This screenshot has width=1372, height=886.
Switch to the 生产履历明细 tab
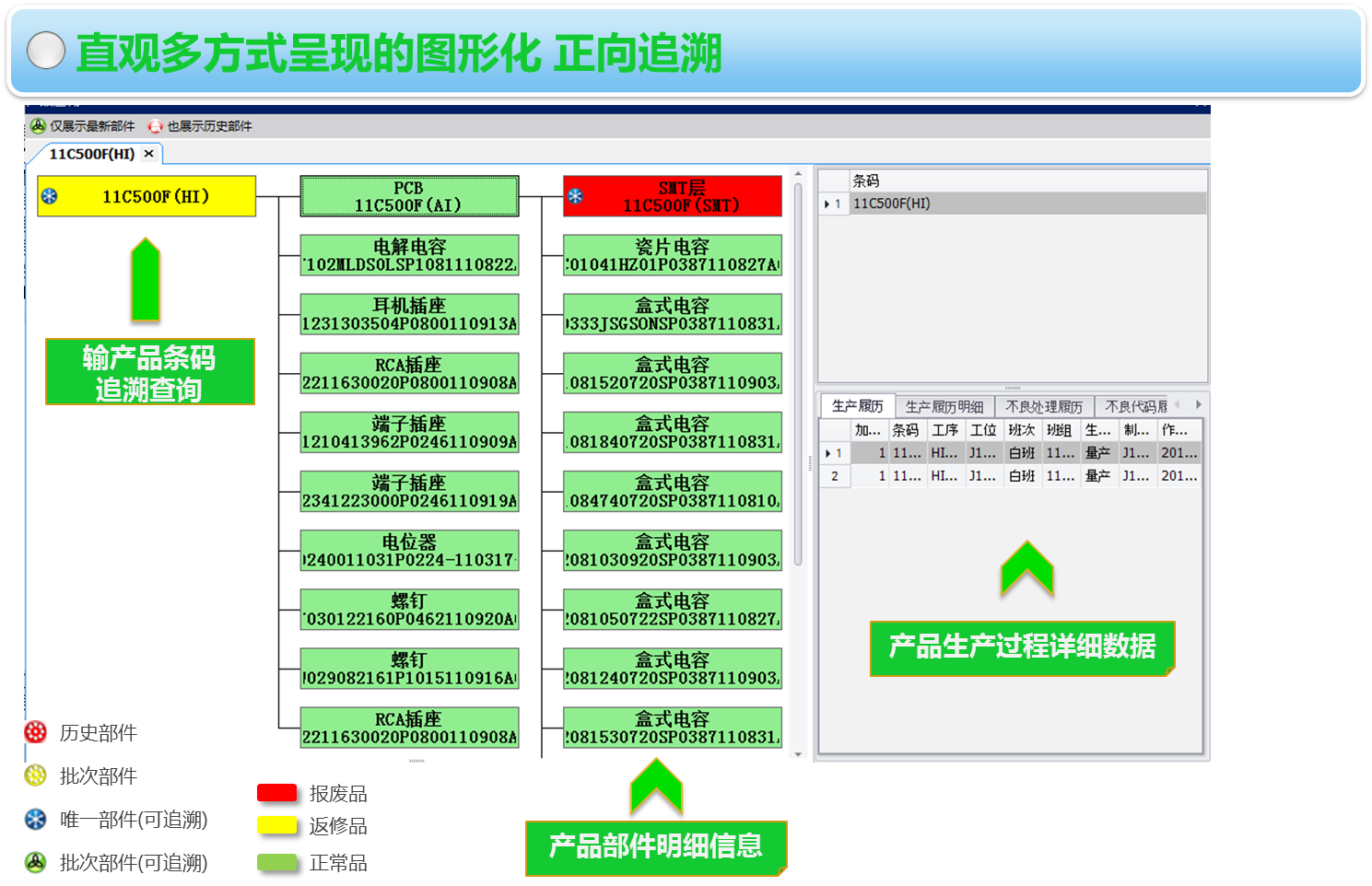(944, 405)
